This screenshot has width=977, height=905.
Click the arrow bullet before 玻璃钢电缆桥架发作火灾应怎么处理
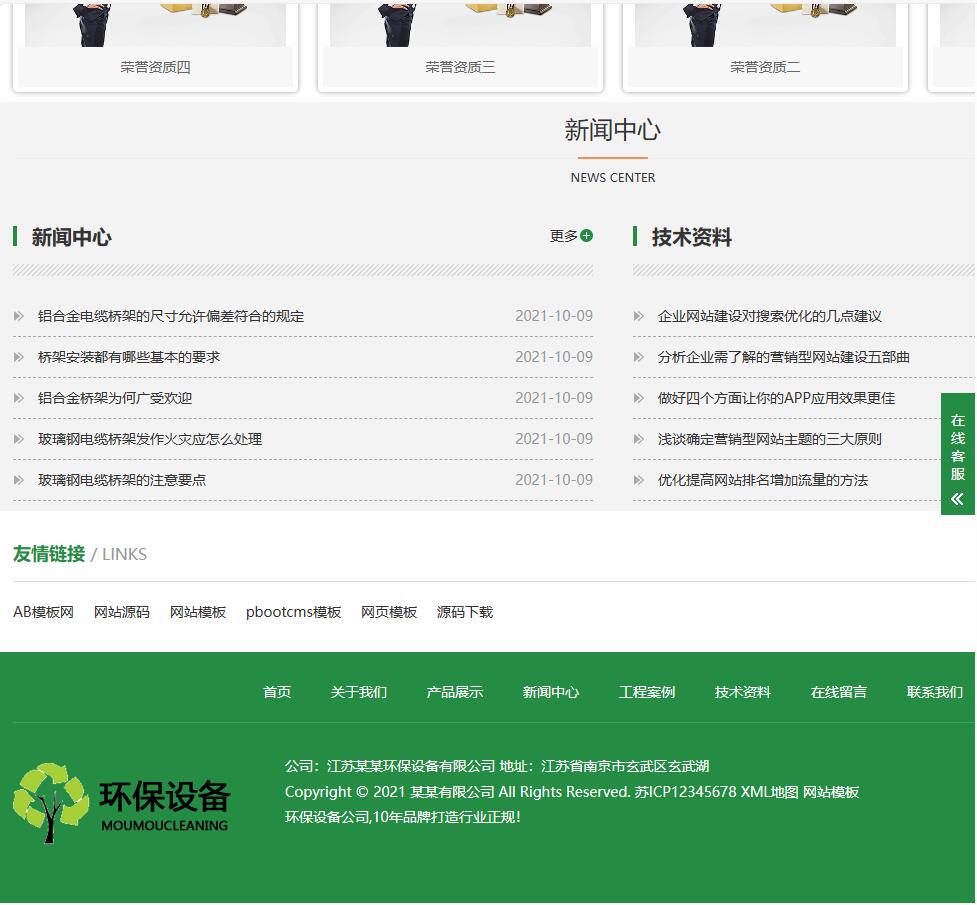19,439
